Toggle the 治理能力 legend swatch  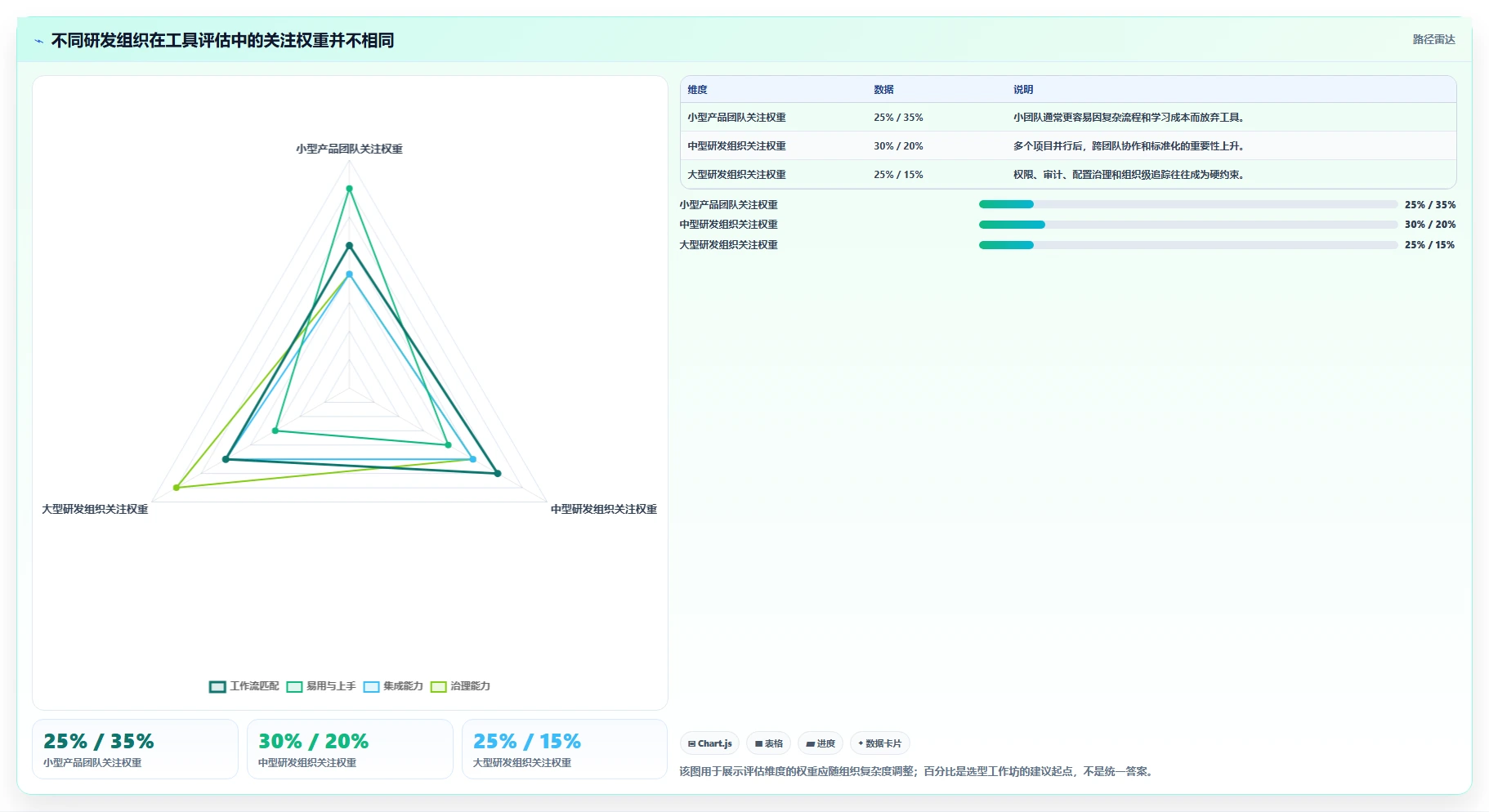[439, 687]
